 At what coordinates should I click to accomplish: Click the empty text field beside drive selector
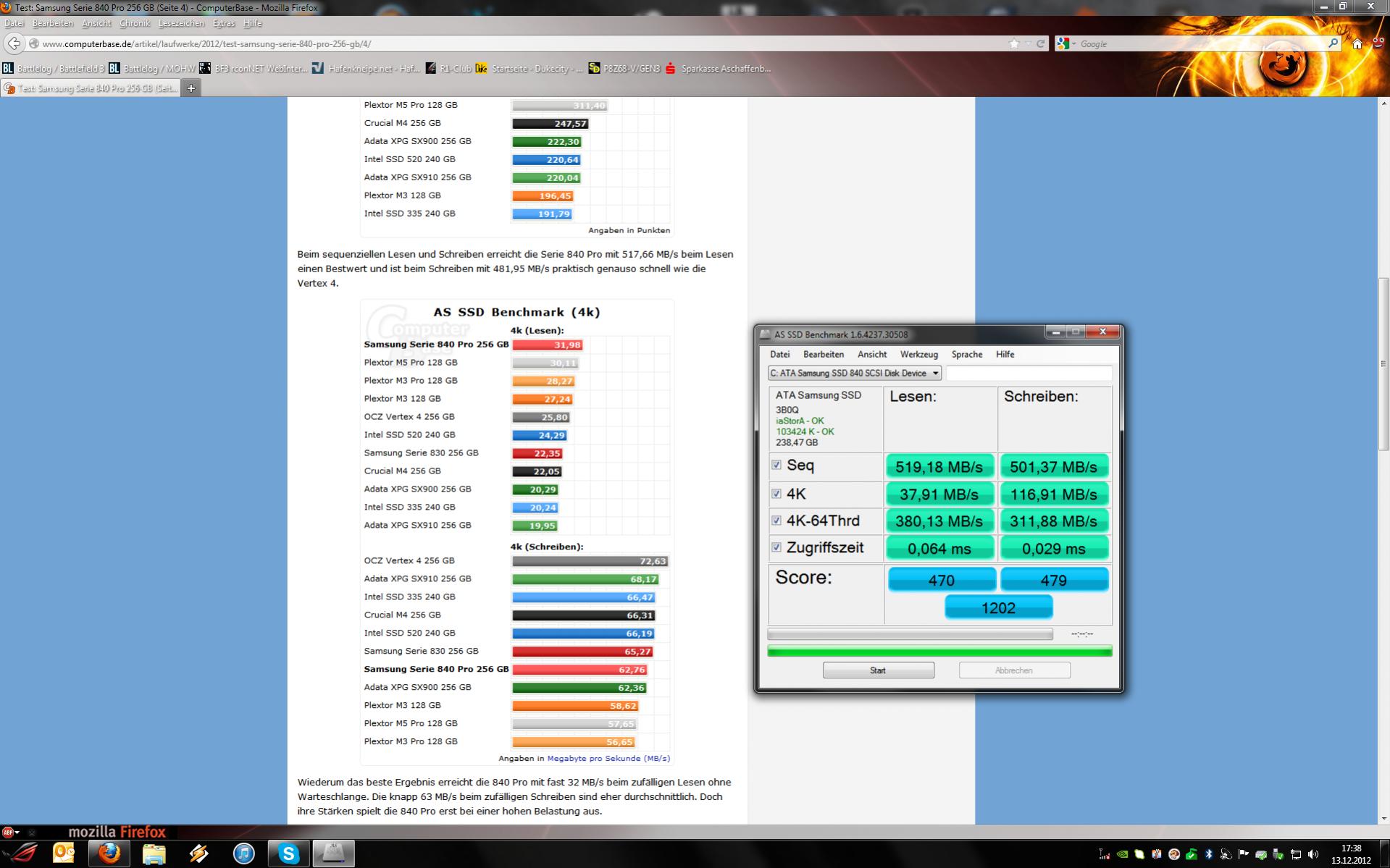click(x=1029, y=373)
